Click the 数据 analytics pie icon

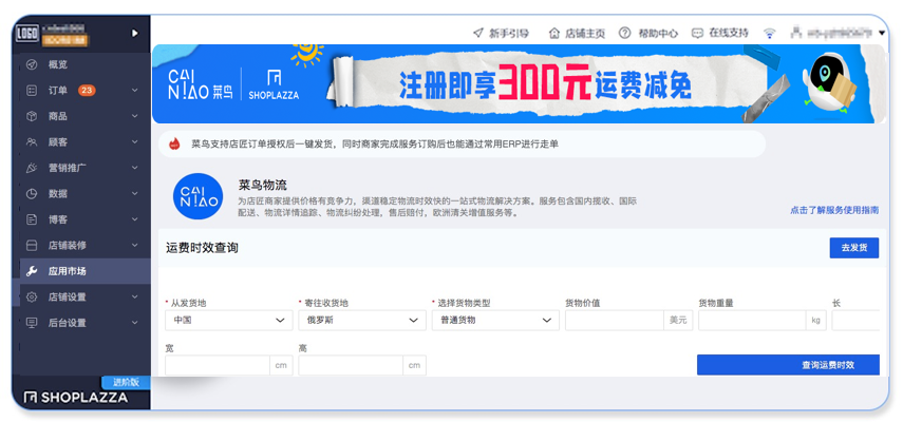tap(32, 194)
